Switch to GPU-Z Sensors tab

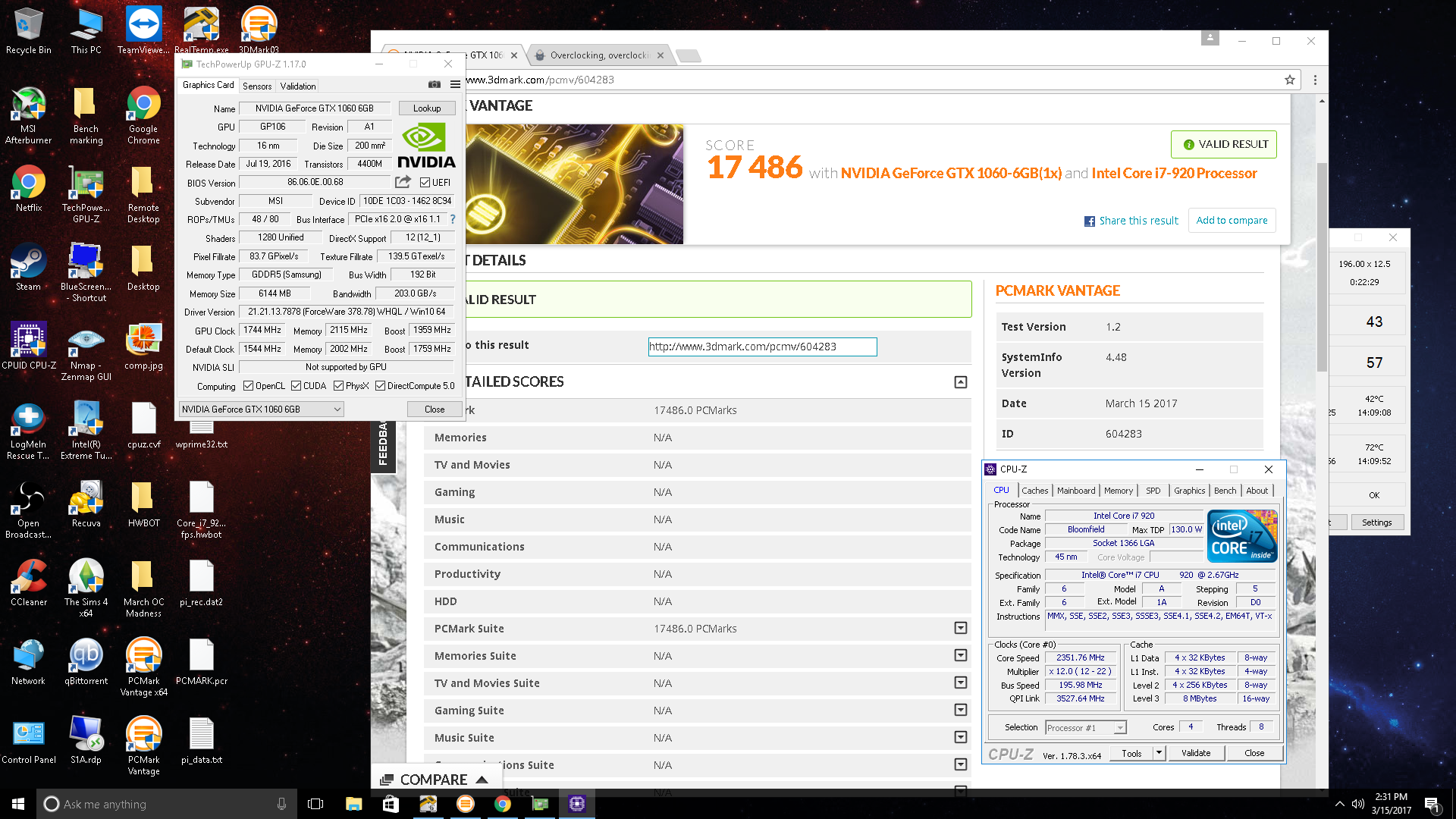pyautogui.click(x=257, y=86)
